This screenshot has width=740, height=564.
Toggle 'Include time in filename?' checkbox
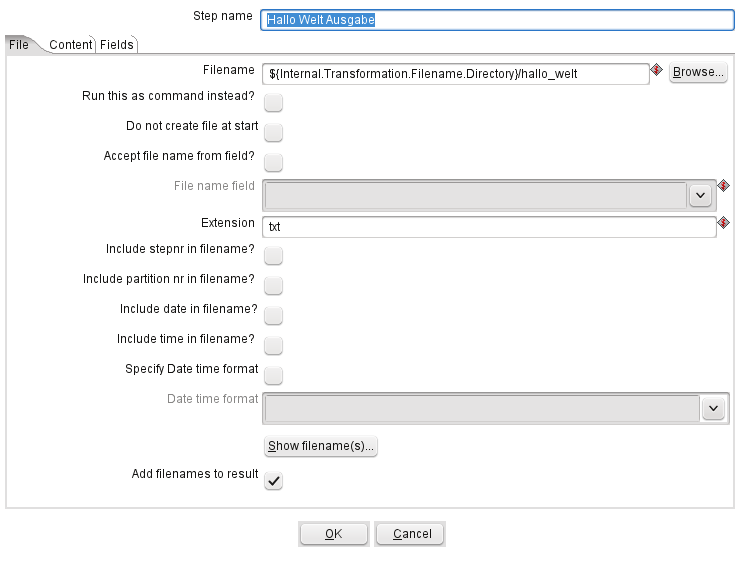(x=273, y=345)
